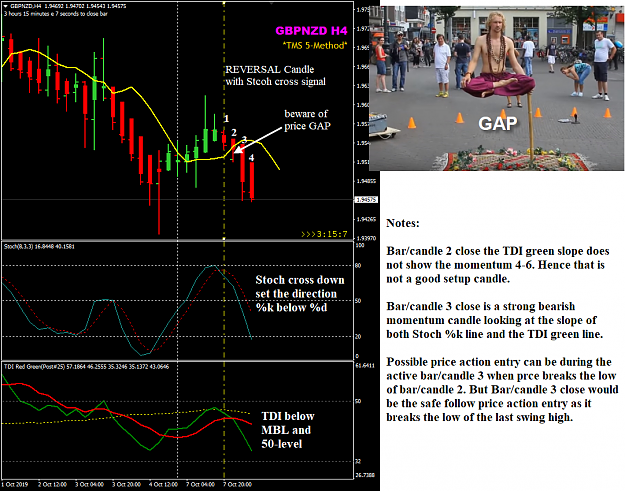This screenshot has height=491, width=625.
Task: Select the Stoch(8,3,3) indicator label
Action: click(x=39, y=246)
